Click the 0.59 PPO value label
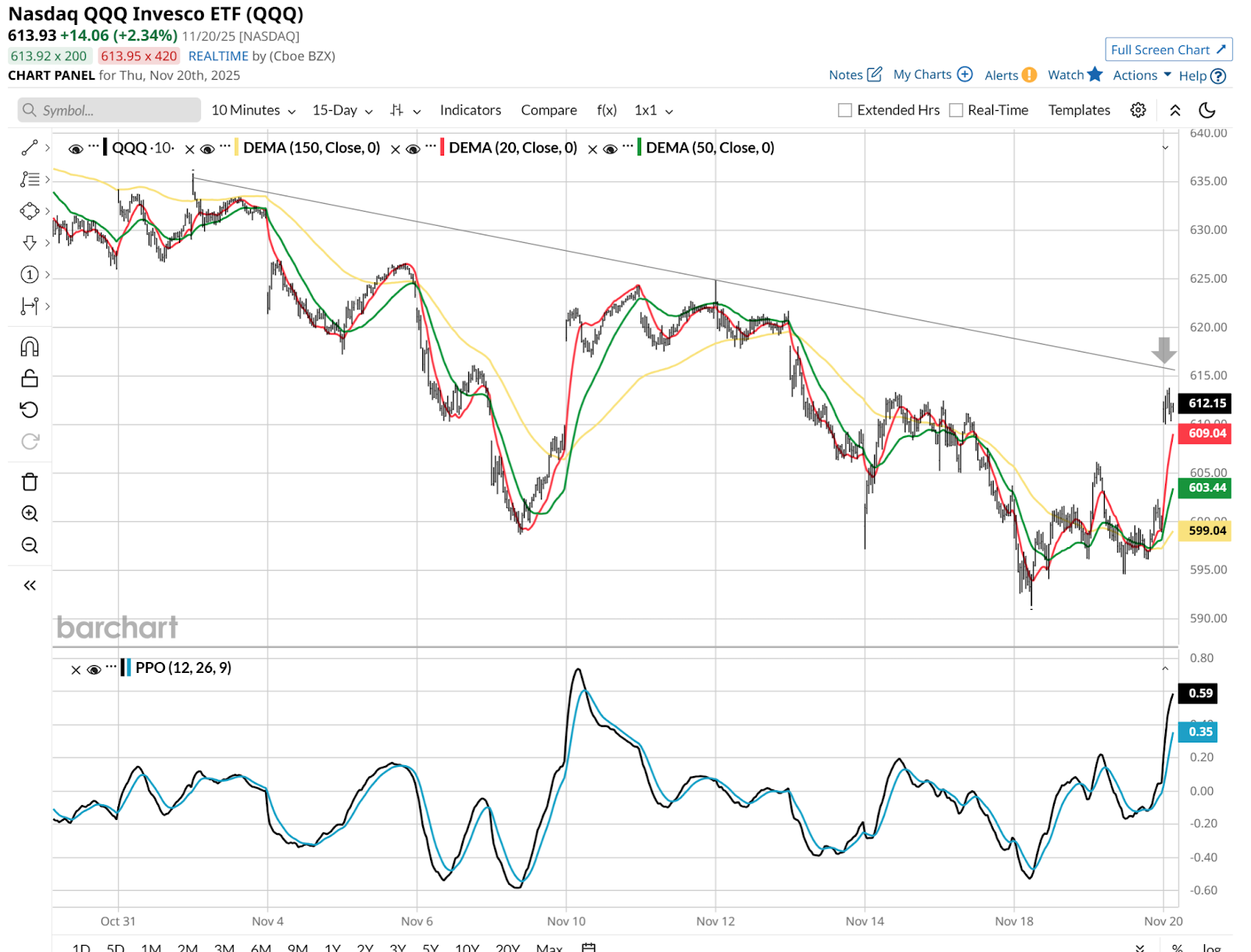This screenshot has width=1251, height=952. click(x=1199, y=693)
